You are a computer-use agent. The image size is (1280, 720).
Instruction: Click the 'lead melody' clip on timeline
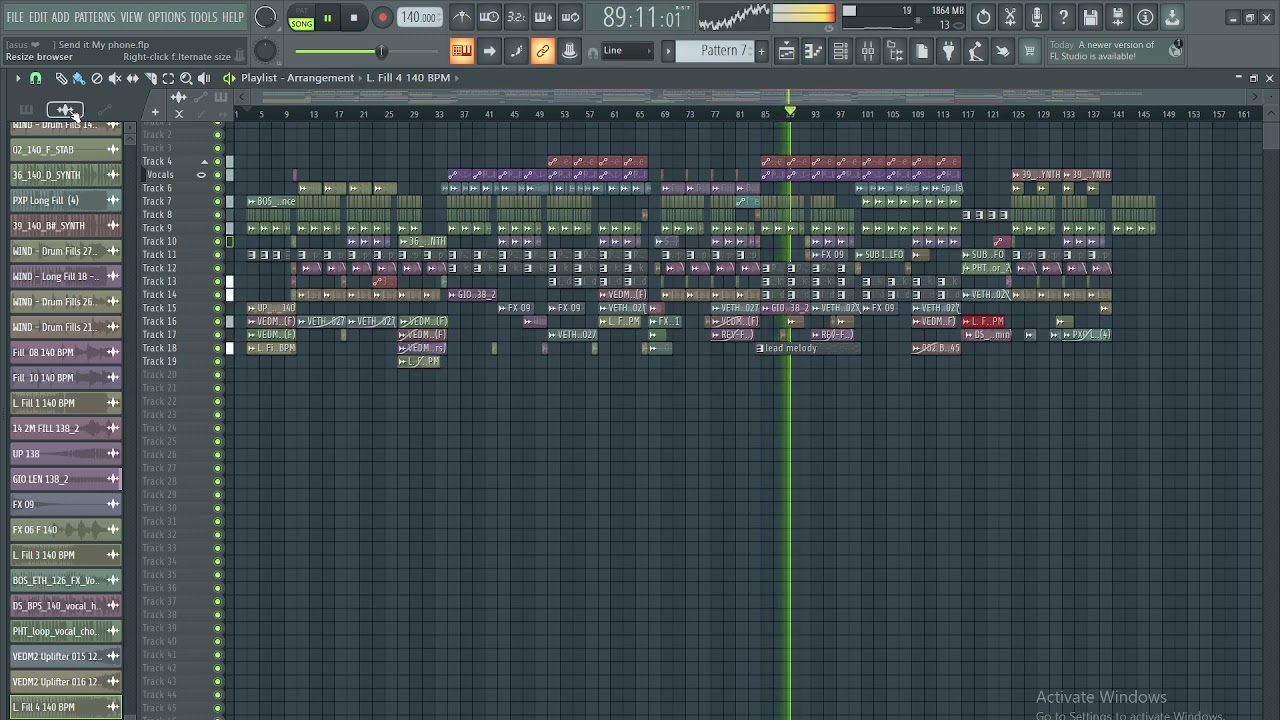(x=807, y=348)
